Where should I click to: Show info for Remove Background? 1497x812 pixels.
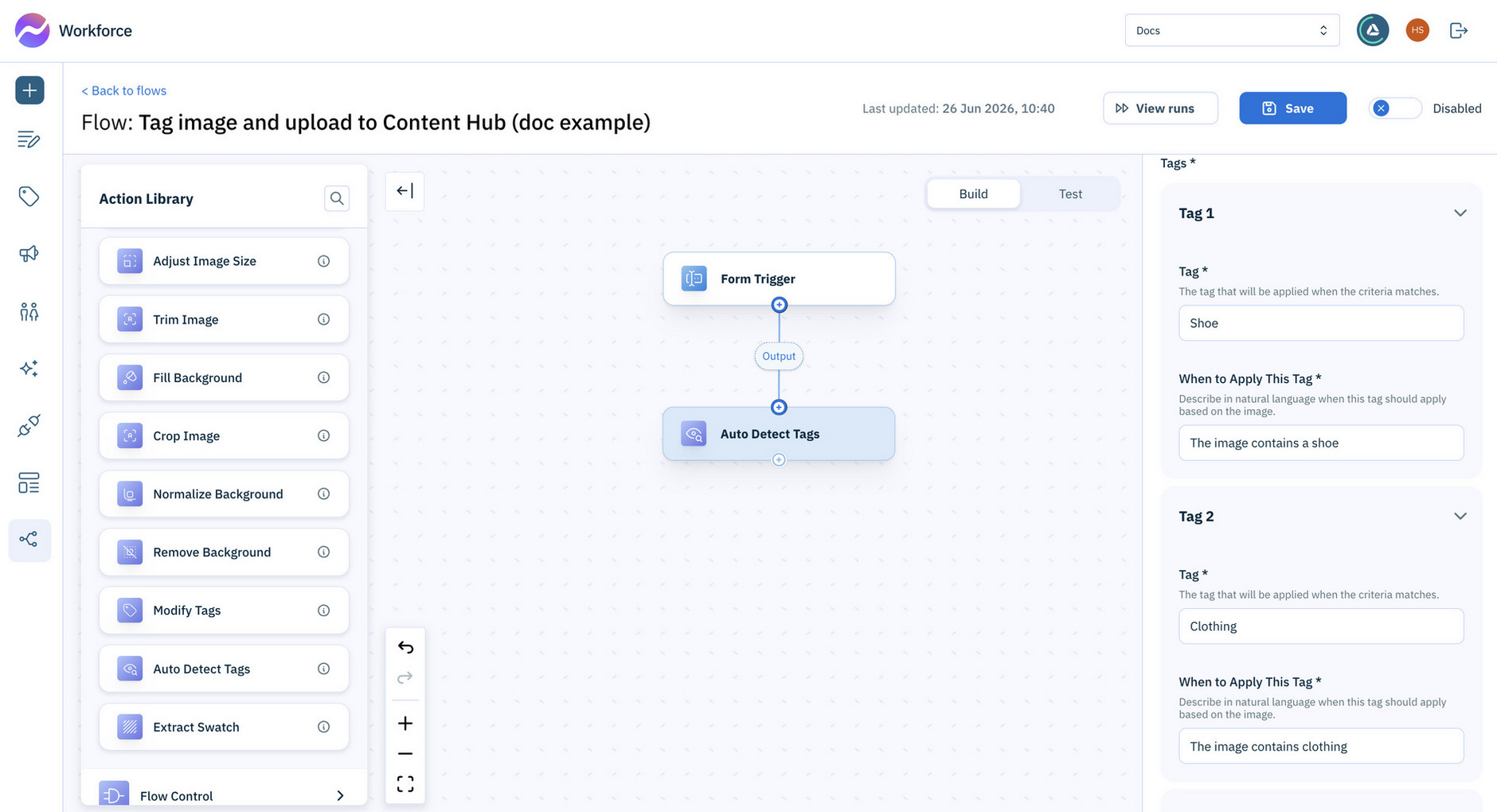(x=324, y=552)
